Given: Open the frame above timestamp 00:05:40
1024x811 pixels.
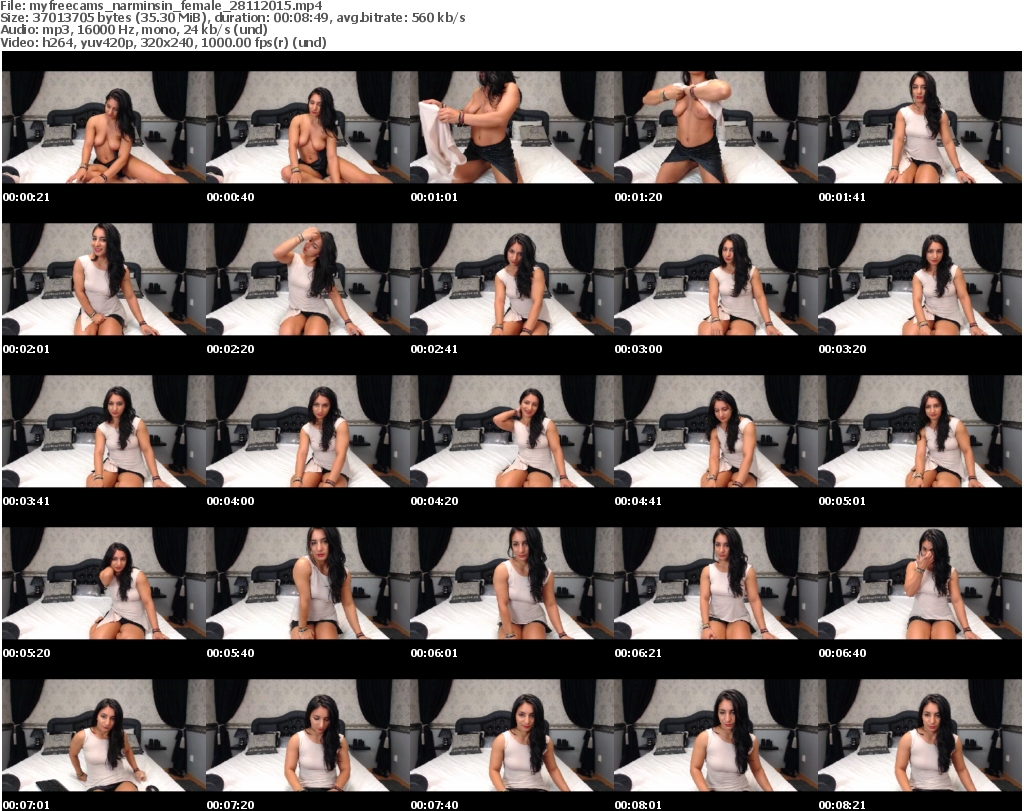Looking at the screenshot, I should tap(308, 583).
